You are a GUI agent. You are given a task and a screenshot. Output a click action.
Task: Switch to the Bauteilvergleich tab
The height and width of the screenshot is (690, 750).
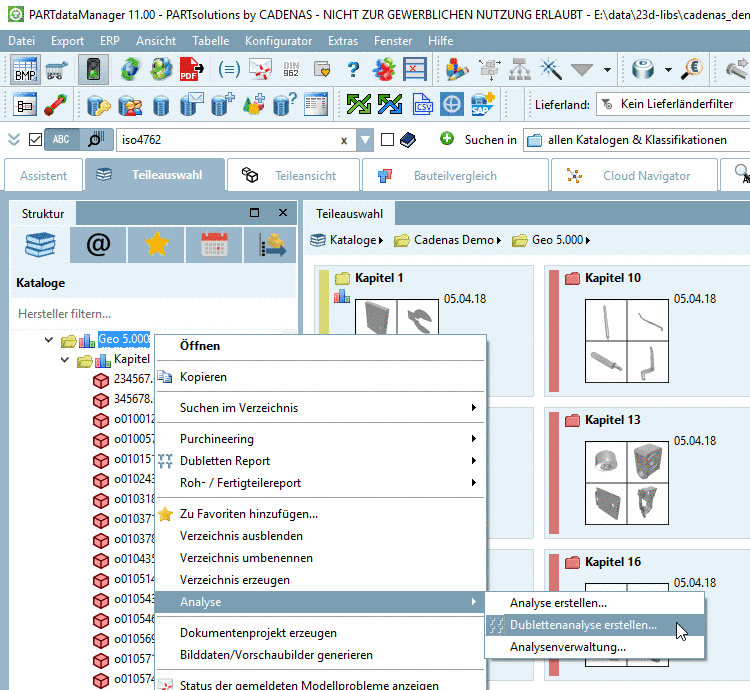coord(455,176)
